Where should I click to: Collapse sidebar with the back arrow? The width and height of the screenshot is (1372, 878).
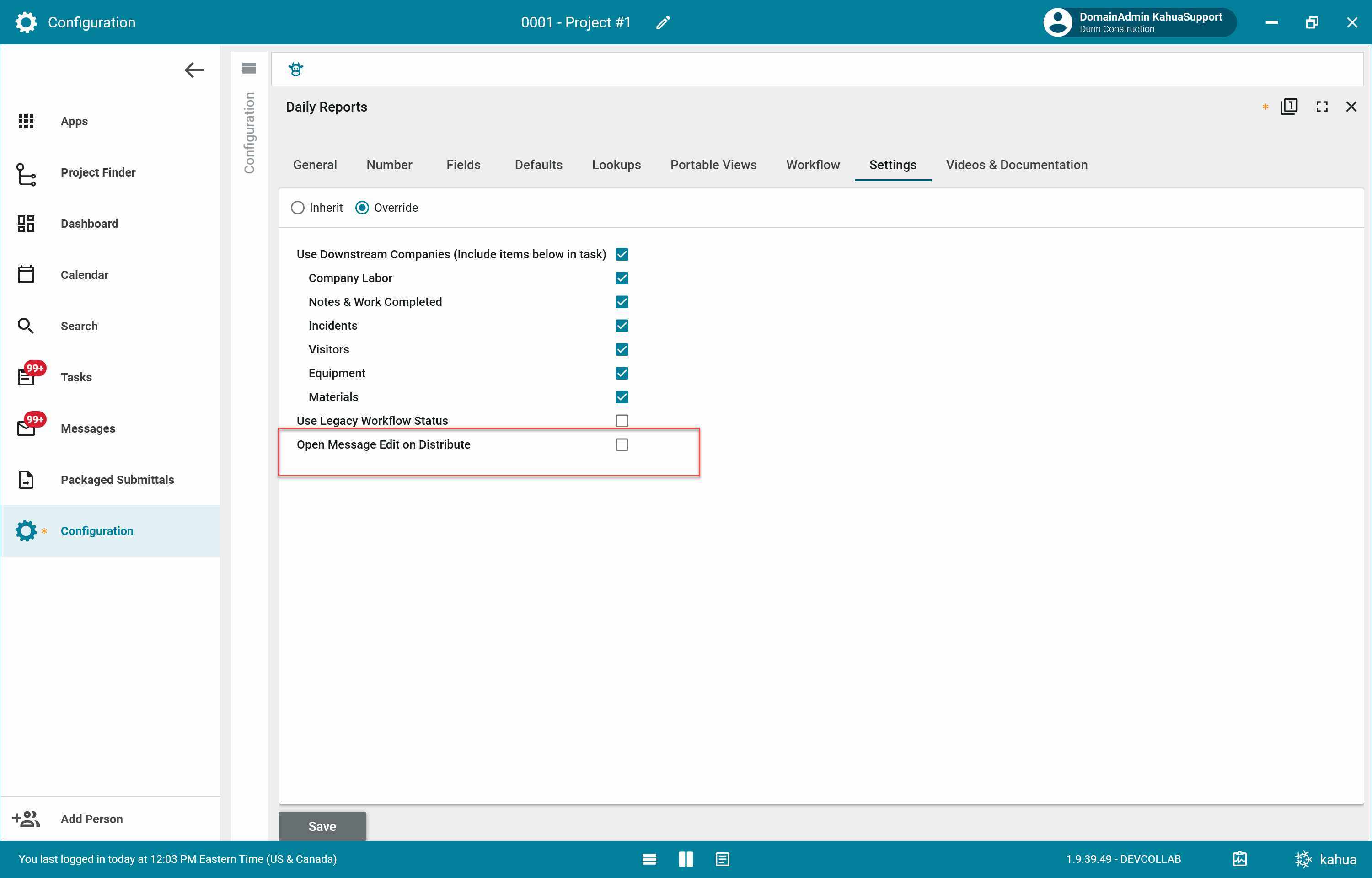(194, 70)
